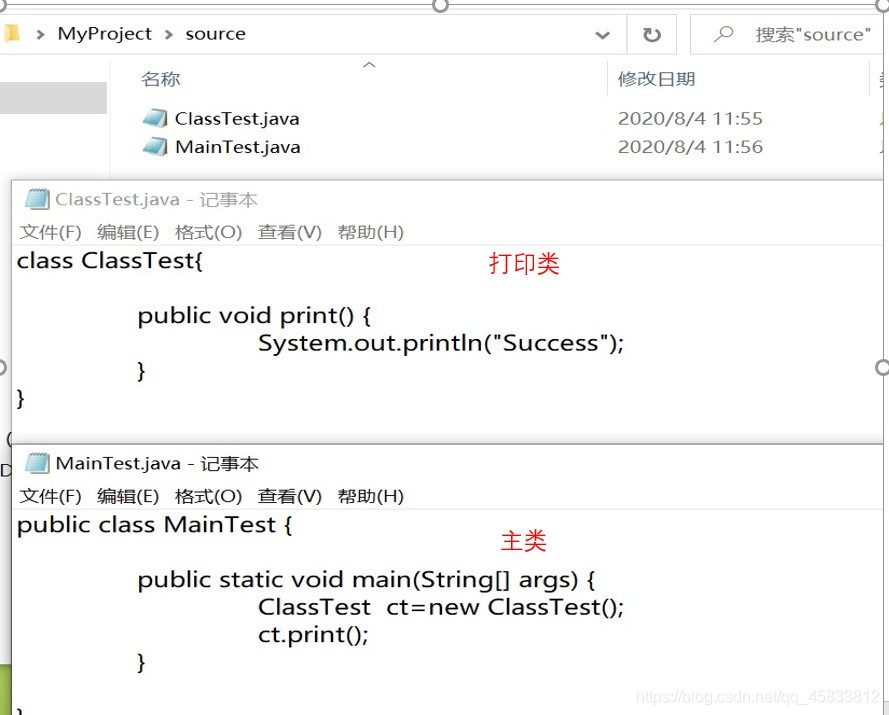Open 查看(V) menu in ClassTest.java Notepad
Screen dimensions: 889x715
290,232
